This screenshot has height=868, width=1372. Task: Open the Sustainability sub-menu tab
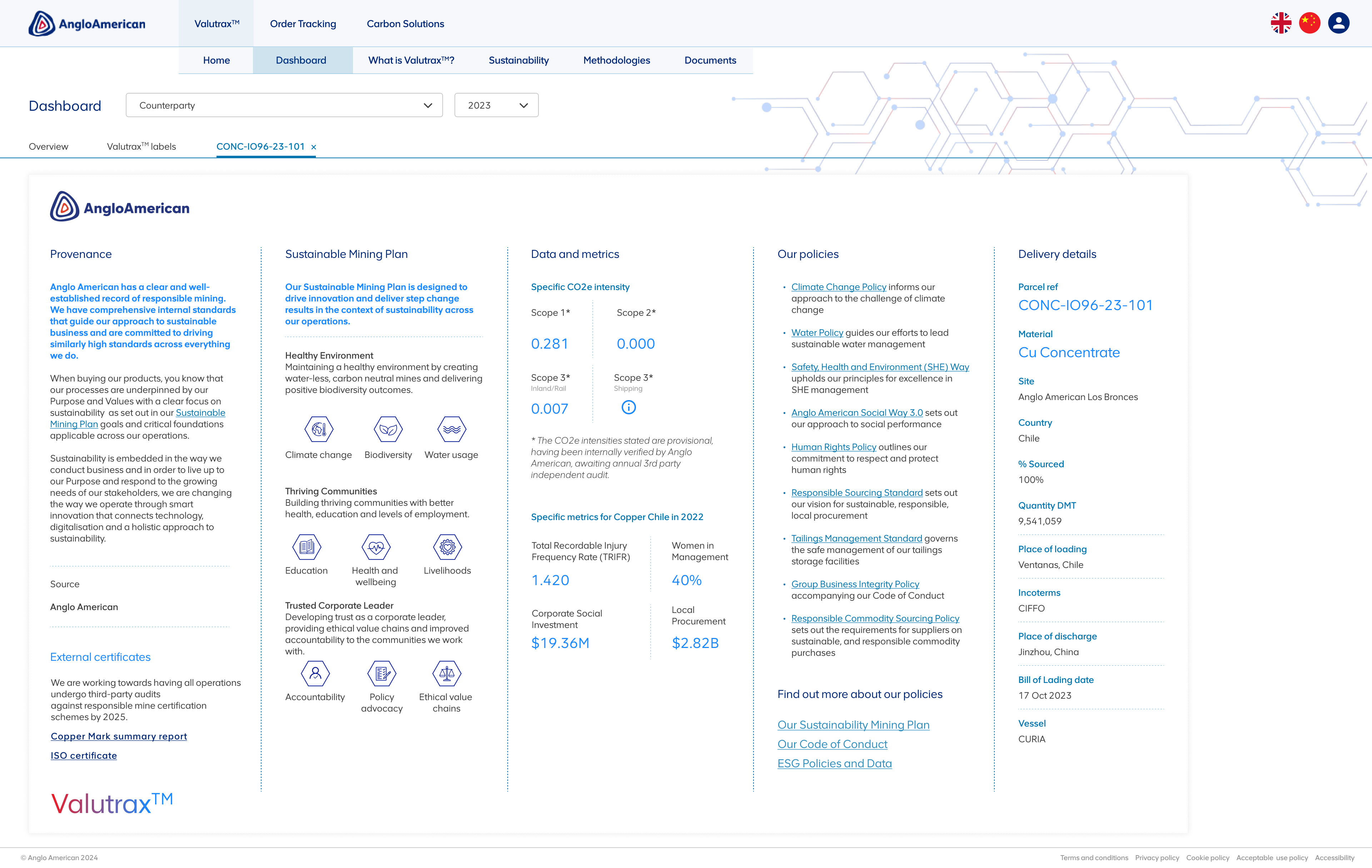(x=518, y=60)
